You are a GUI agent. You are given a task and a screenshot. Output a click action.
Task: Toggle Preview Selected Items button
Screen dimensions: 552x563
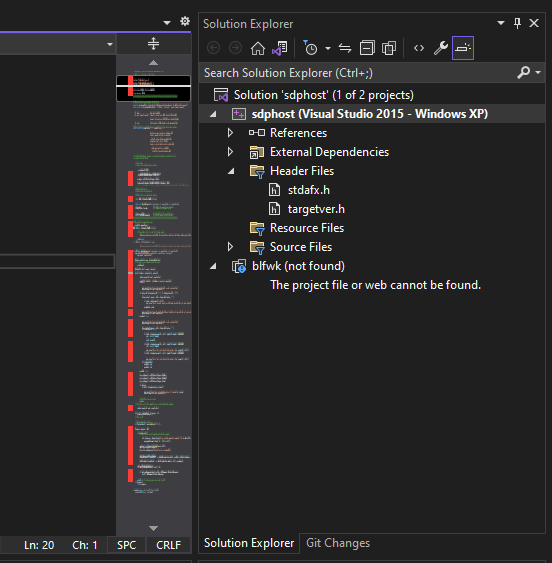click(x=463, y=48)
